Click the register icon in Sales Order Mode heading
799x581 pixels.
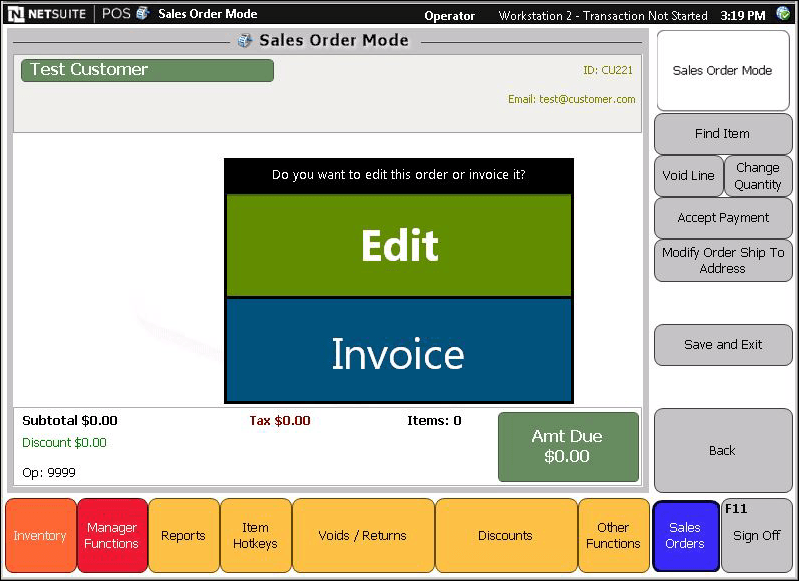(245, 40)
